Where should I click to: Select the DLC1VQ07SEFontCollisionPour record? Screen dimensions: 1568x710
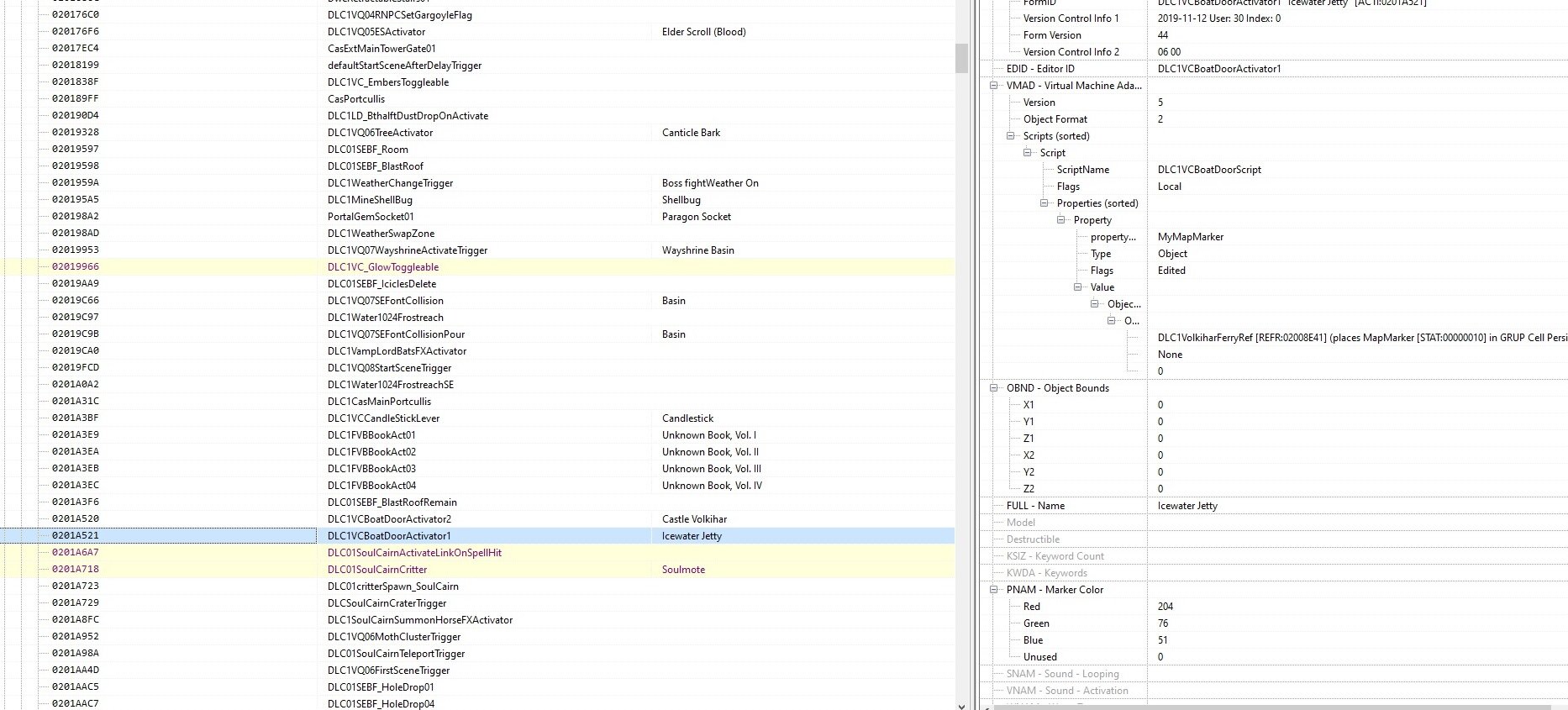pyautogui.click(x=477, y=334)
